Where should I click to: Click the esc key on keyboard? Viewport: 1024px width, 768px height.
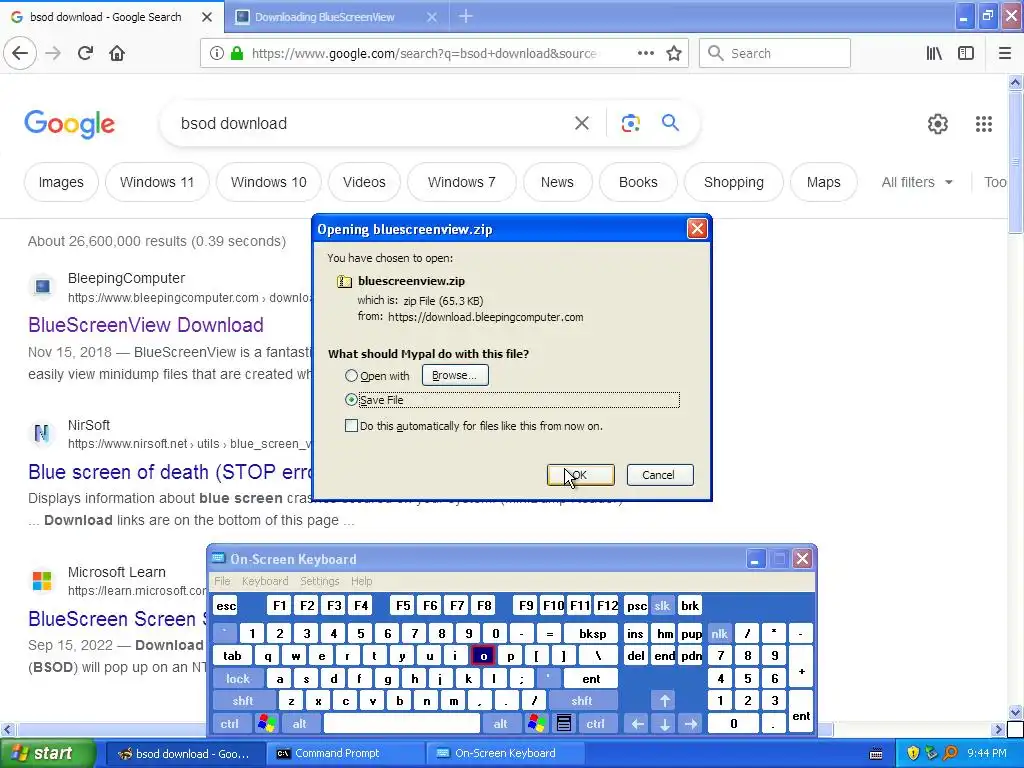click(x=226, y=605)
